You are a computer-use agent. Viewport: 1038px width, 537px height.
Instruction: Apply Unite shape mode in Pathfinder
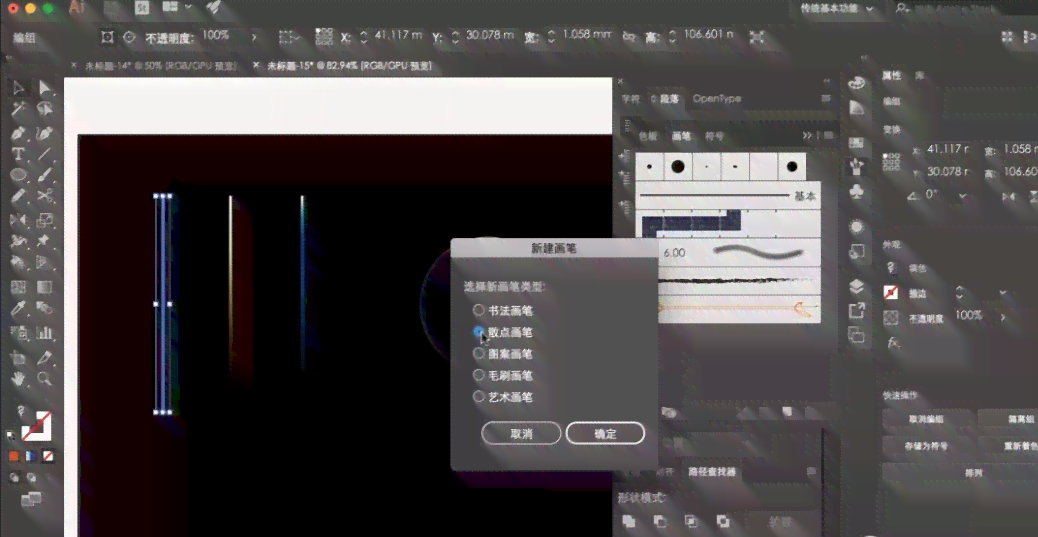tap(630, 521)
